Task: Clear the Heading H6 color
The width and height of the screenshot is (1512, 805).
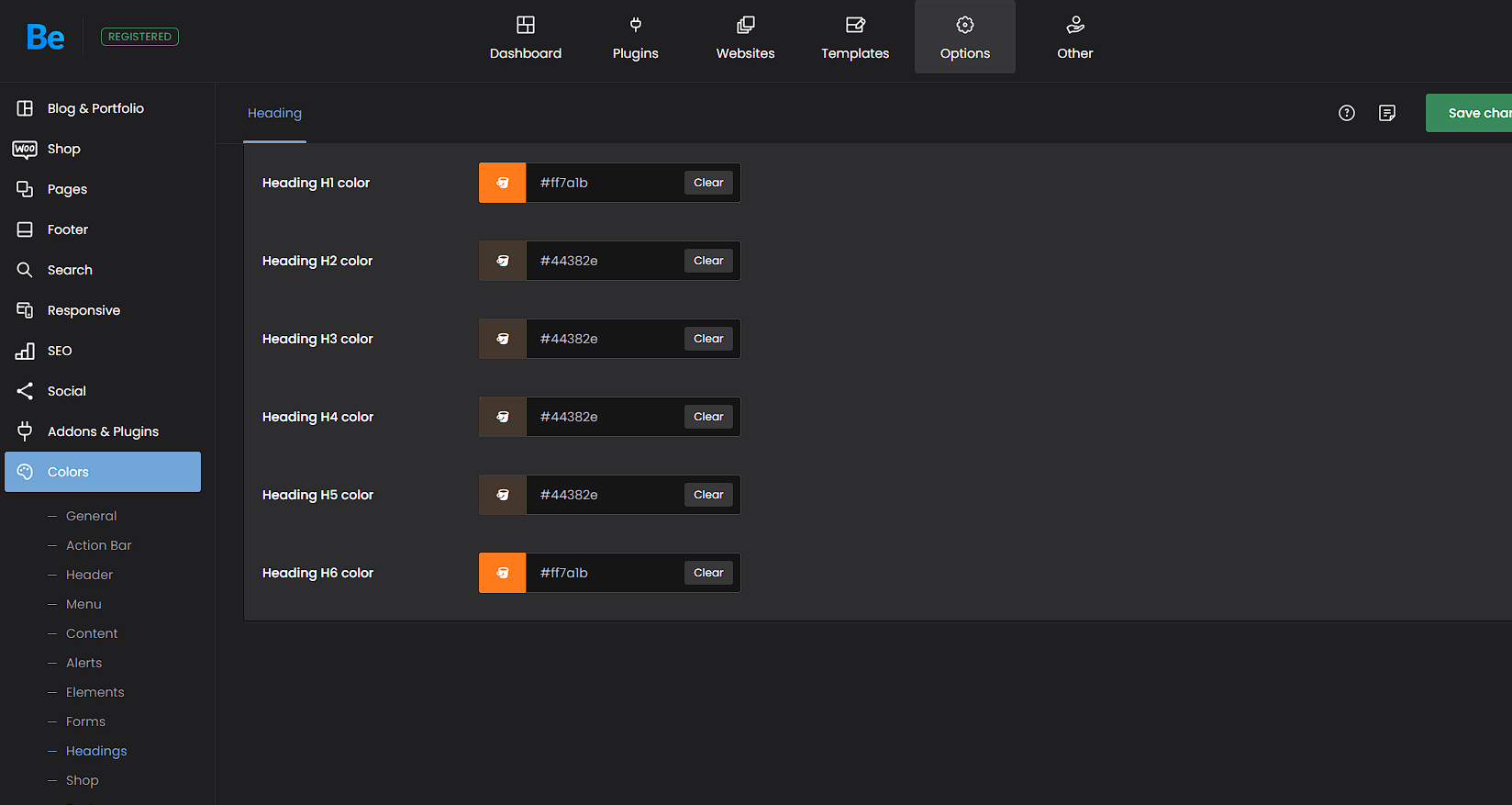Action: tap(708, 573)
